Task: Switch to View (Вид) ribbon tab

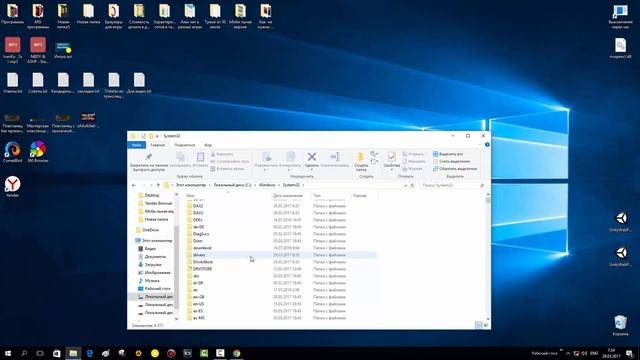Action: pos(208,145)
